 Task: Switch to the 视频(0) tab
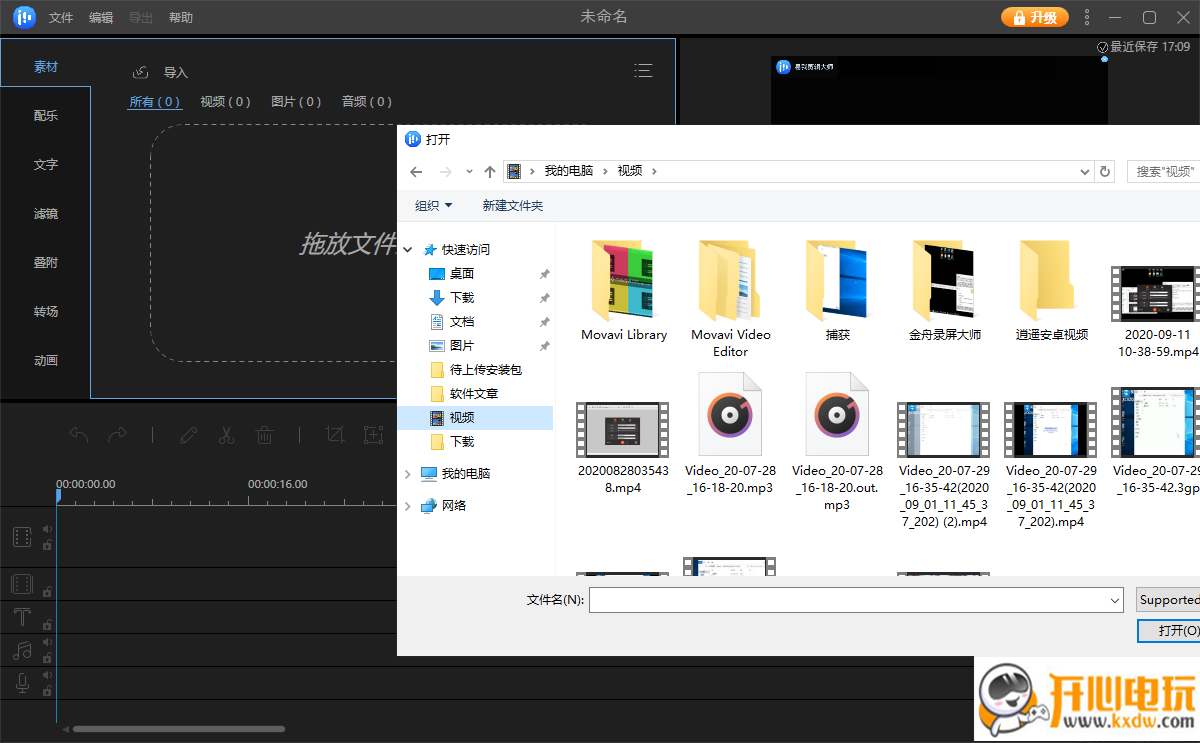point(224,101)
